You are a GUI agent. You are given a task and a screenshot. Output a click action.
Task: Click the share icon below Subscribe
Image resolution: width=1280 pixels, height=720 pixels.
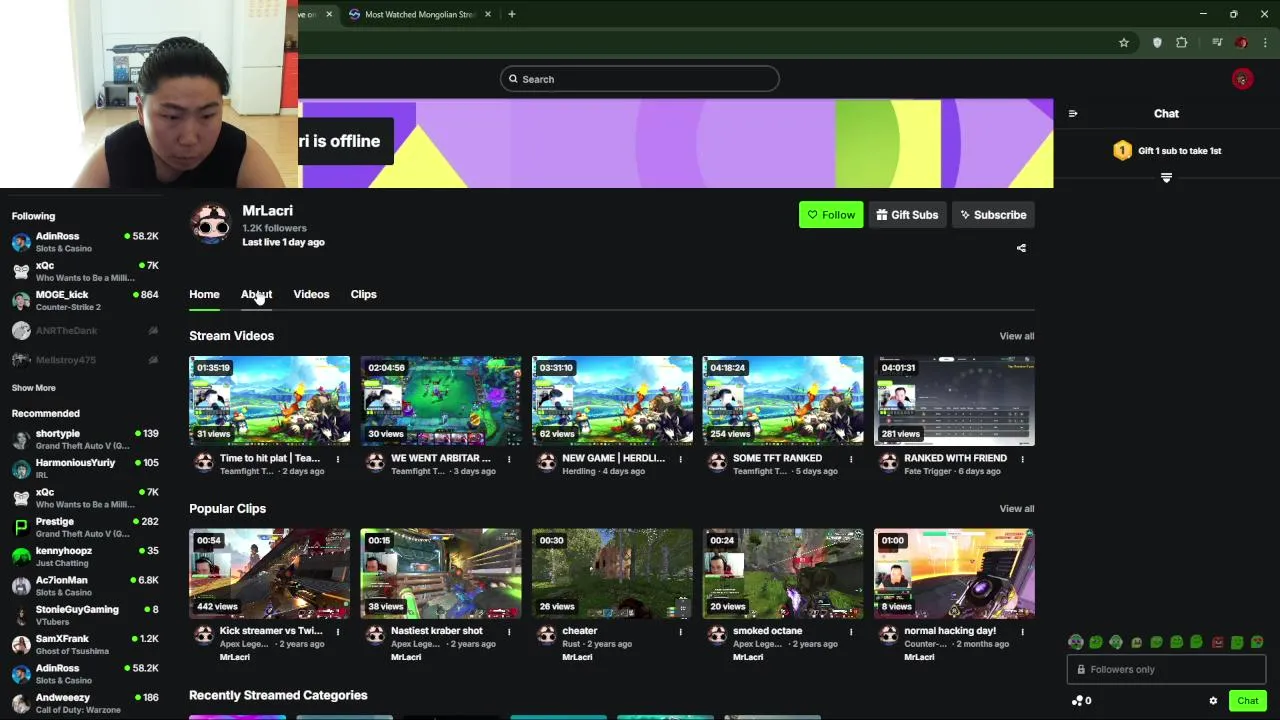coord(1021,248)
